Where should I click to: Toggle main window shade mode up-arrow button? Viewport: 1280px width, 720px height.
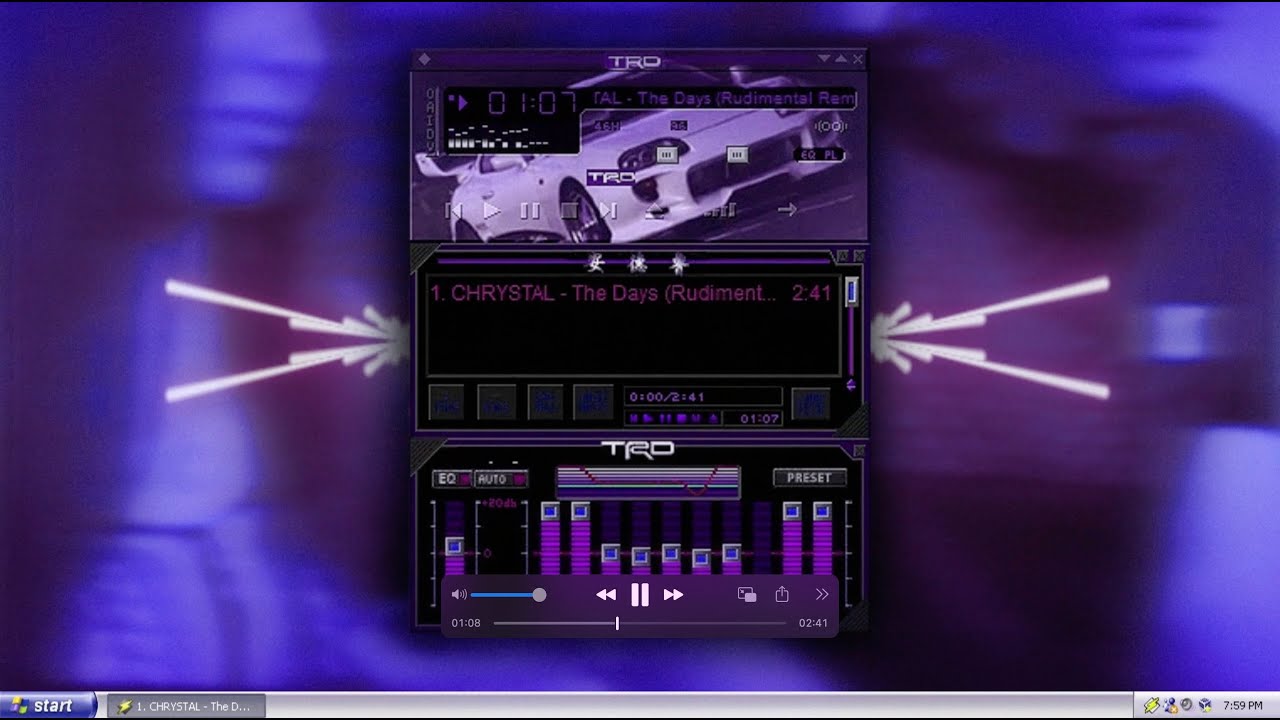point(840,60)
